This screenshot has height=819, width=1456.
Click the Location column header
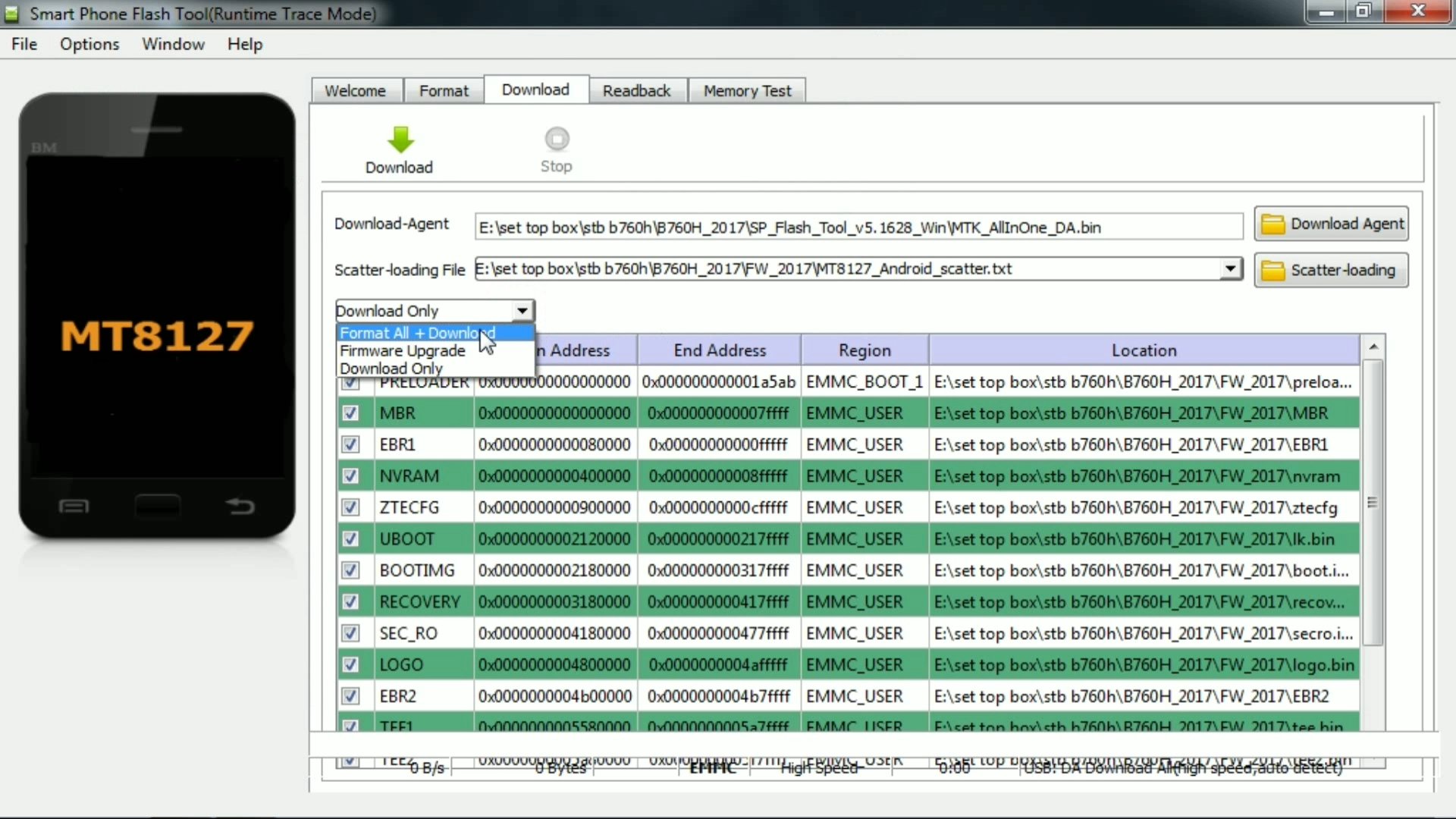1144,350
